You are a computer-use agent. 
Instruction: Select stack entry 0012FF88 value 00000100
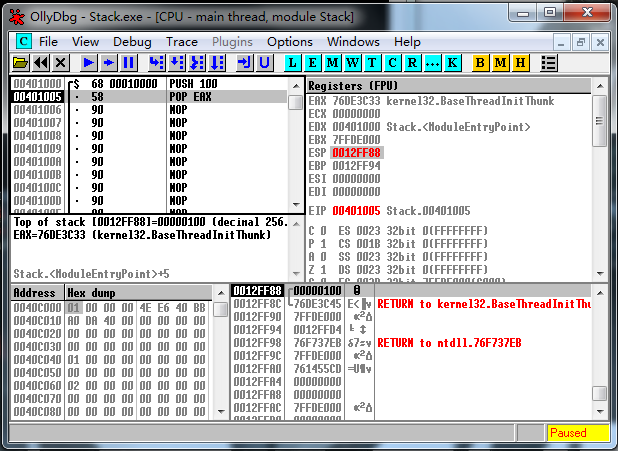317,291
